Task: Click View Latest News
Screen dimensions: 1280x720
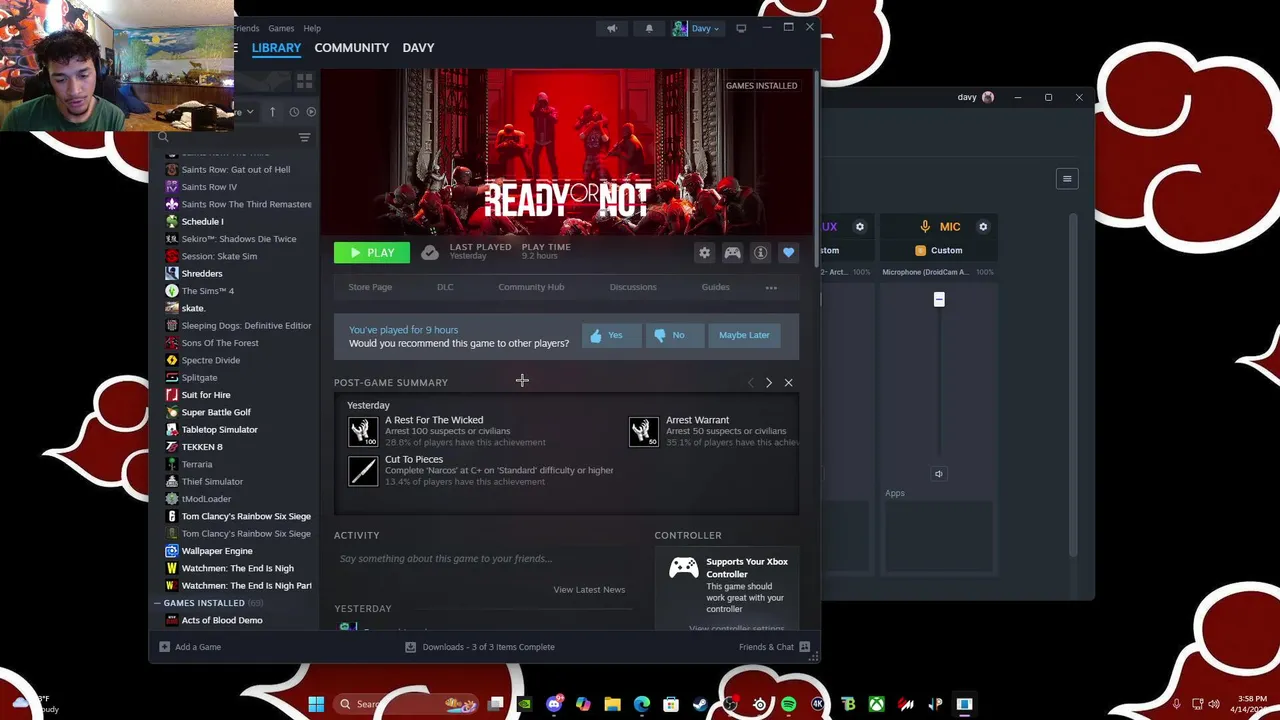Action: (x=589, y=590)
